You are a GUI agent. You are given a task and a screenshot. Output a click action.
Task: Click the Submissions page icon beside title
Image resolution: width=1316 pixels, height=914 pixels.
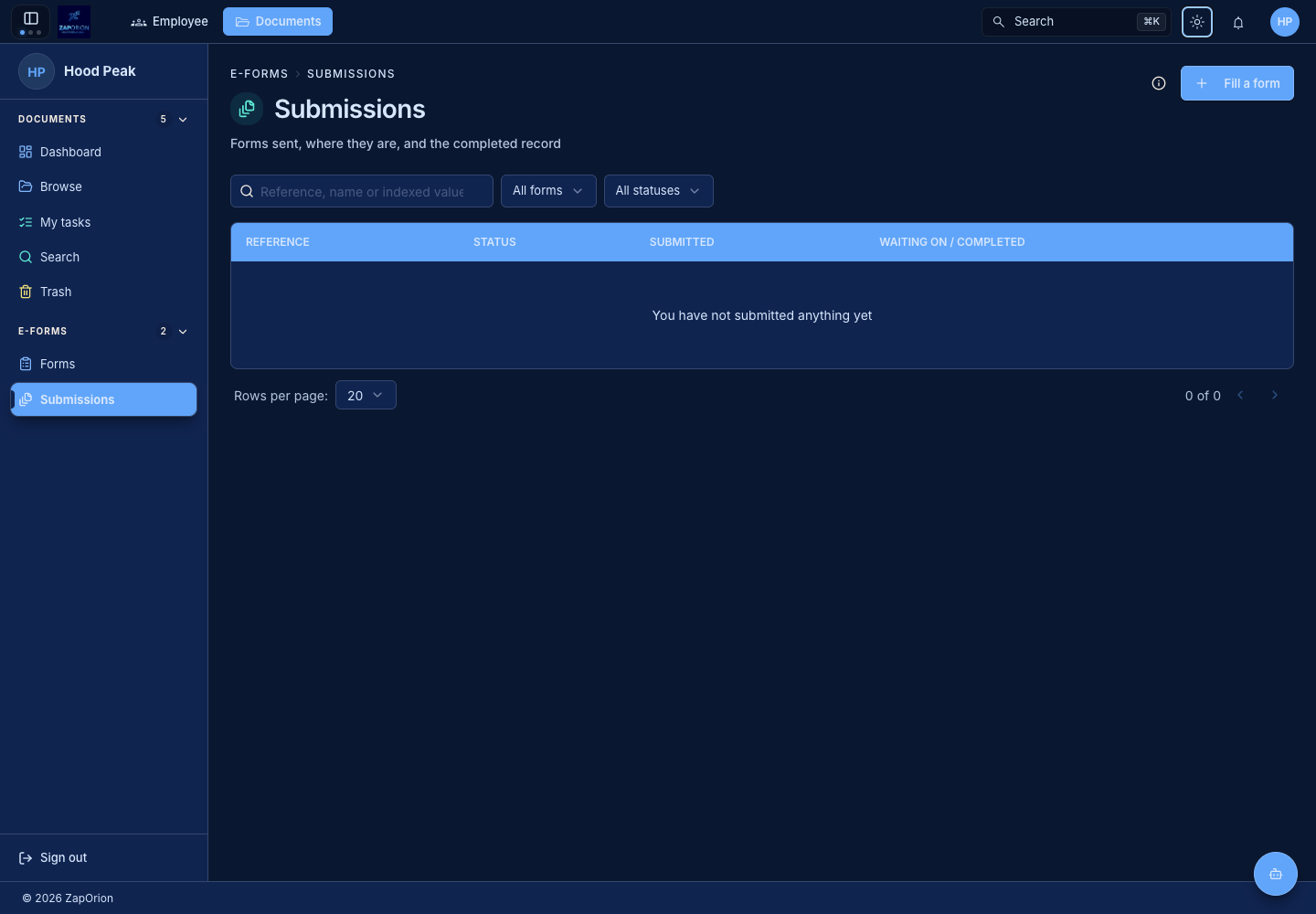(247, 109)
